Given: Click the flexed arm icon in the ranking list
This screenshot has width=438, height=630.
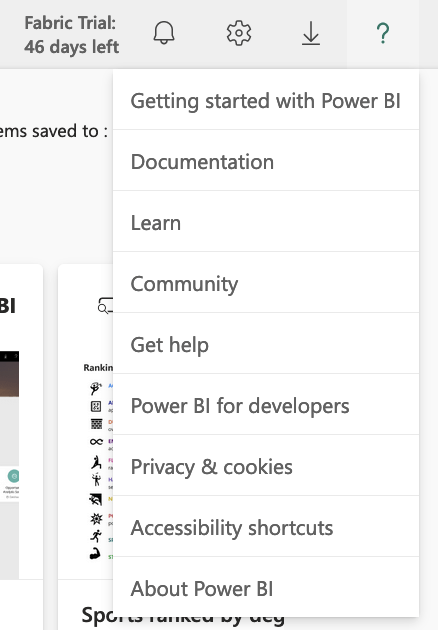Looking at the screenshot, I should [x=95, y=554].
